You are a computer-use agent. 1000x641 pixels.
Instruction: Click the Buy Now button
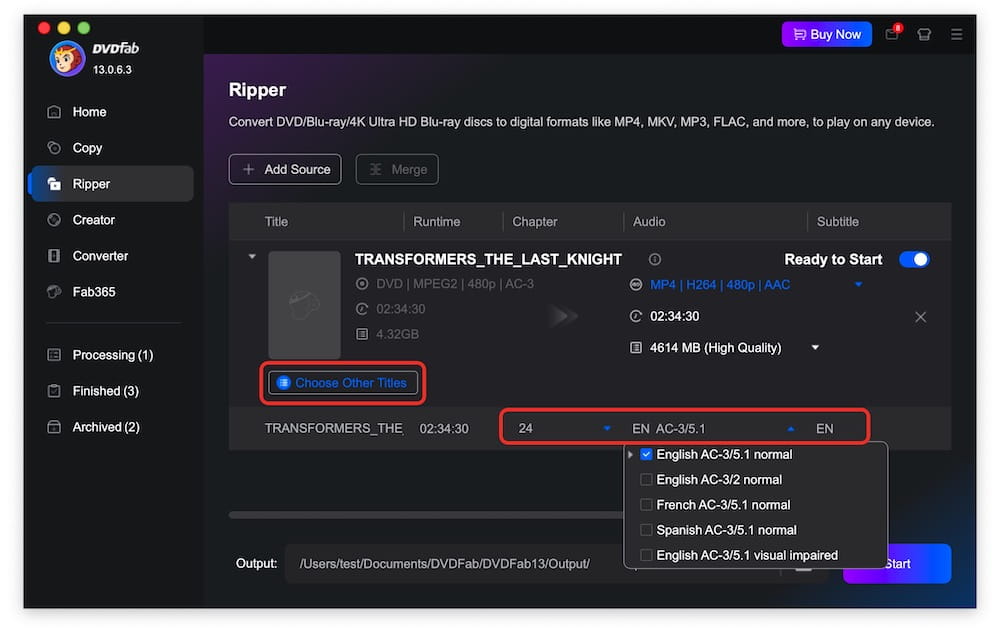826,34
